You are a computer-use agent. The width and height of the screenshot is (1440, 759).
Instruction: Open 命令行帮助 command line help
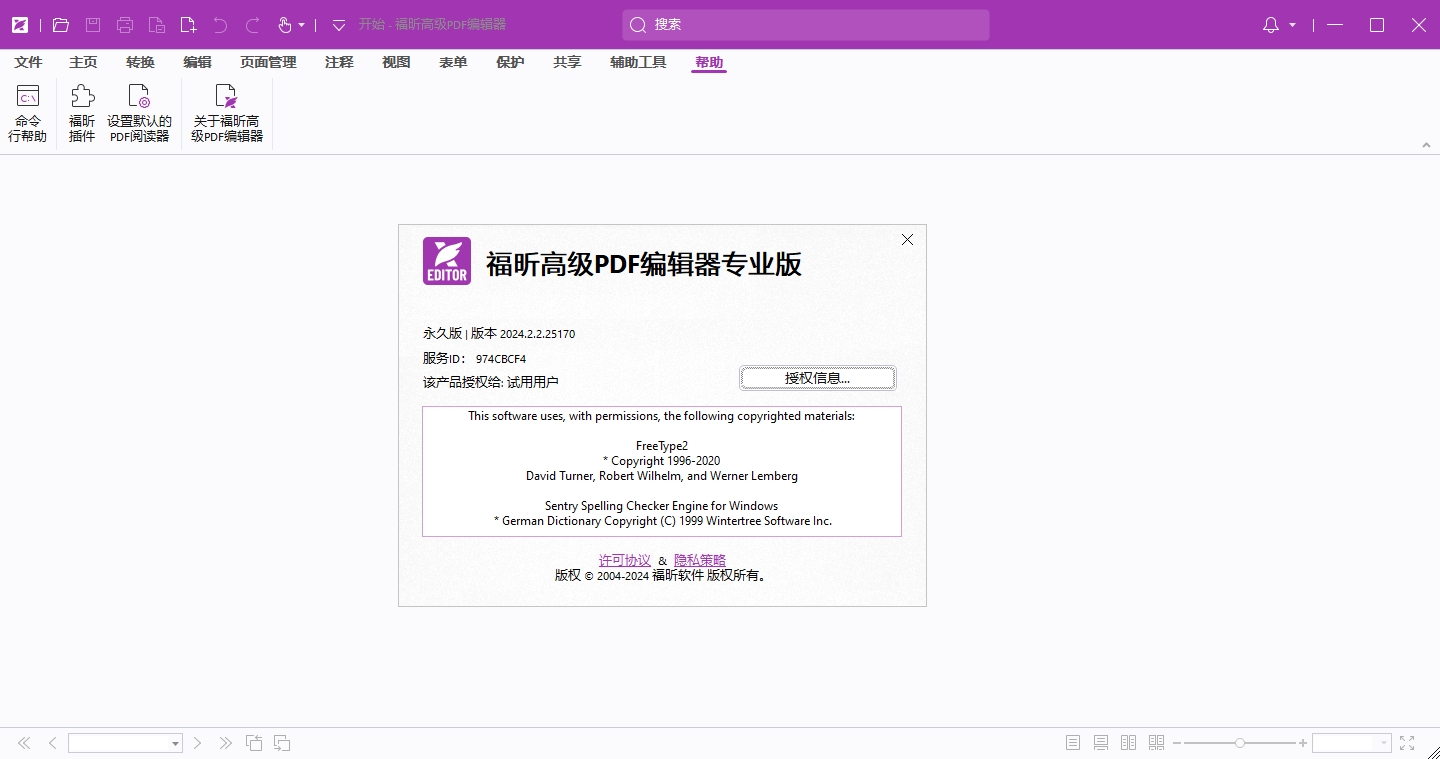(x=28, y=113)
